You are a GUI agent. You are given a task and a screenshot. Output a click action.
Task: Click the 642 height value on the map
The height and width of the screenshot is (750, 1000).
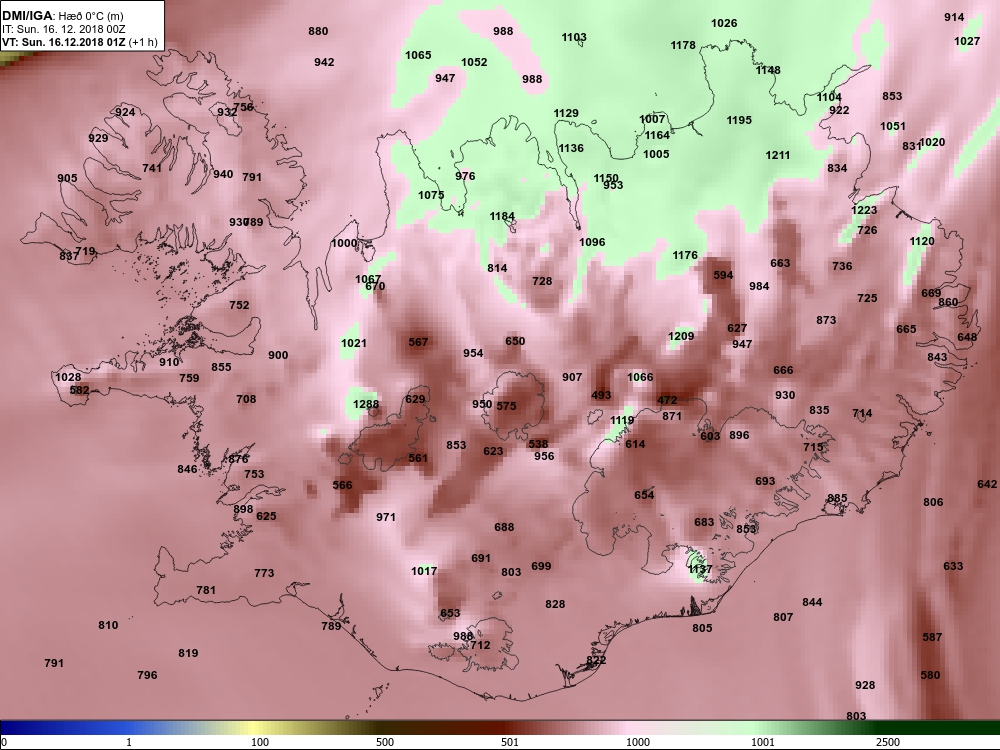[x=987, y=484]
